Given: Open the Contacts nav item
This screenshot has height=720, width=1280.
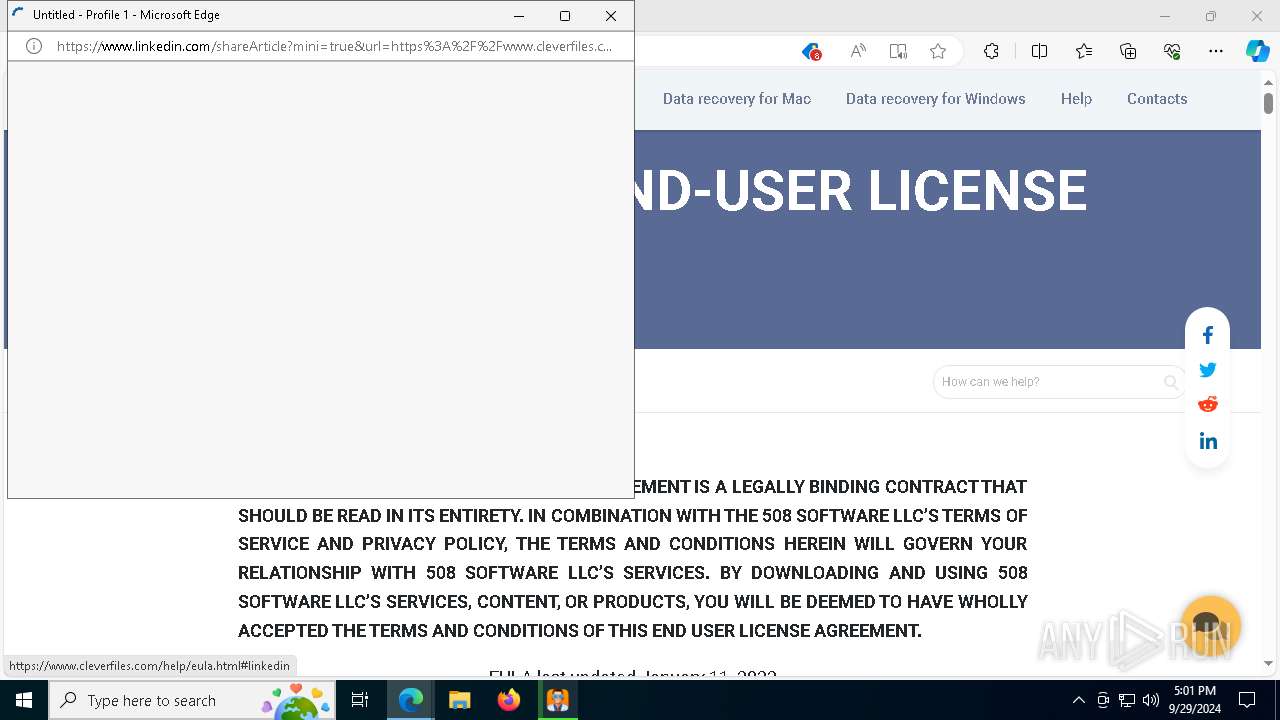Looking at the screenshot, I should (x=1157, y=99).
